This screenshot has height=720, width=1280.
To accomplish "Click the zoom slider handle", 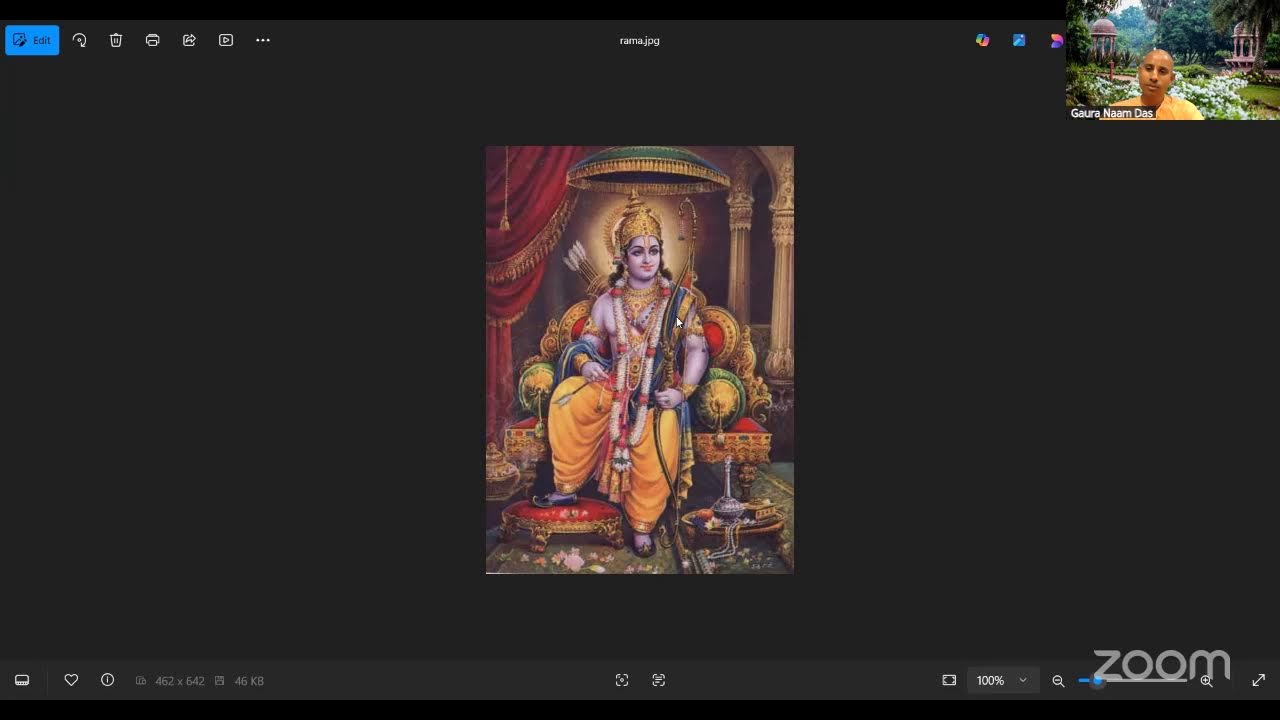I will click(1097, 680).
